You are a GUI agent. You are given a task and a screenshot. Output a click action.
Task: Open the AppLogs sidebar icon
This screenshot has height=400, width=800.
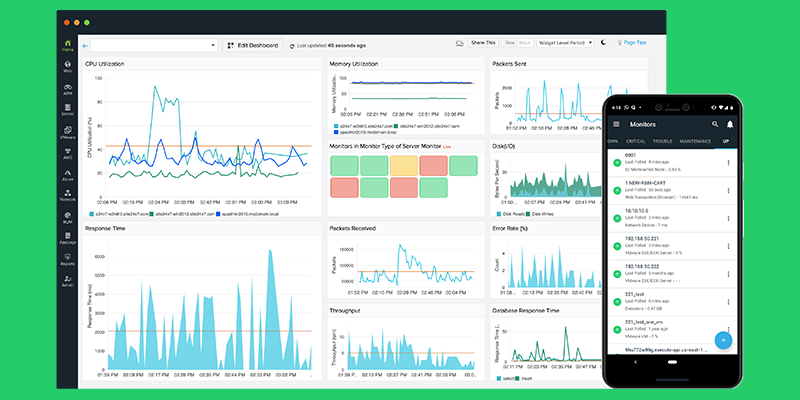pyautogui.click(x=67, y=238)
